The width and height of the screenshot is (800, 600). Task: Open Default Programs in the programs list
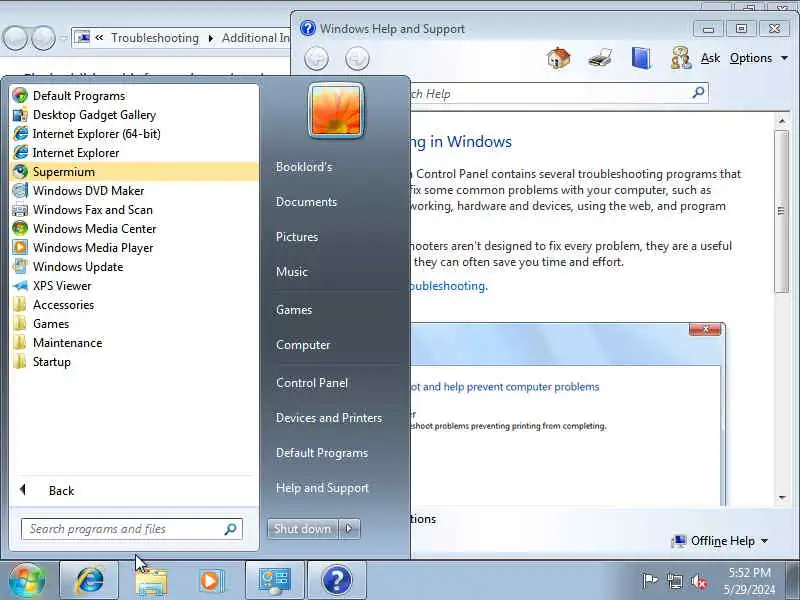point(134,95)
